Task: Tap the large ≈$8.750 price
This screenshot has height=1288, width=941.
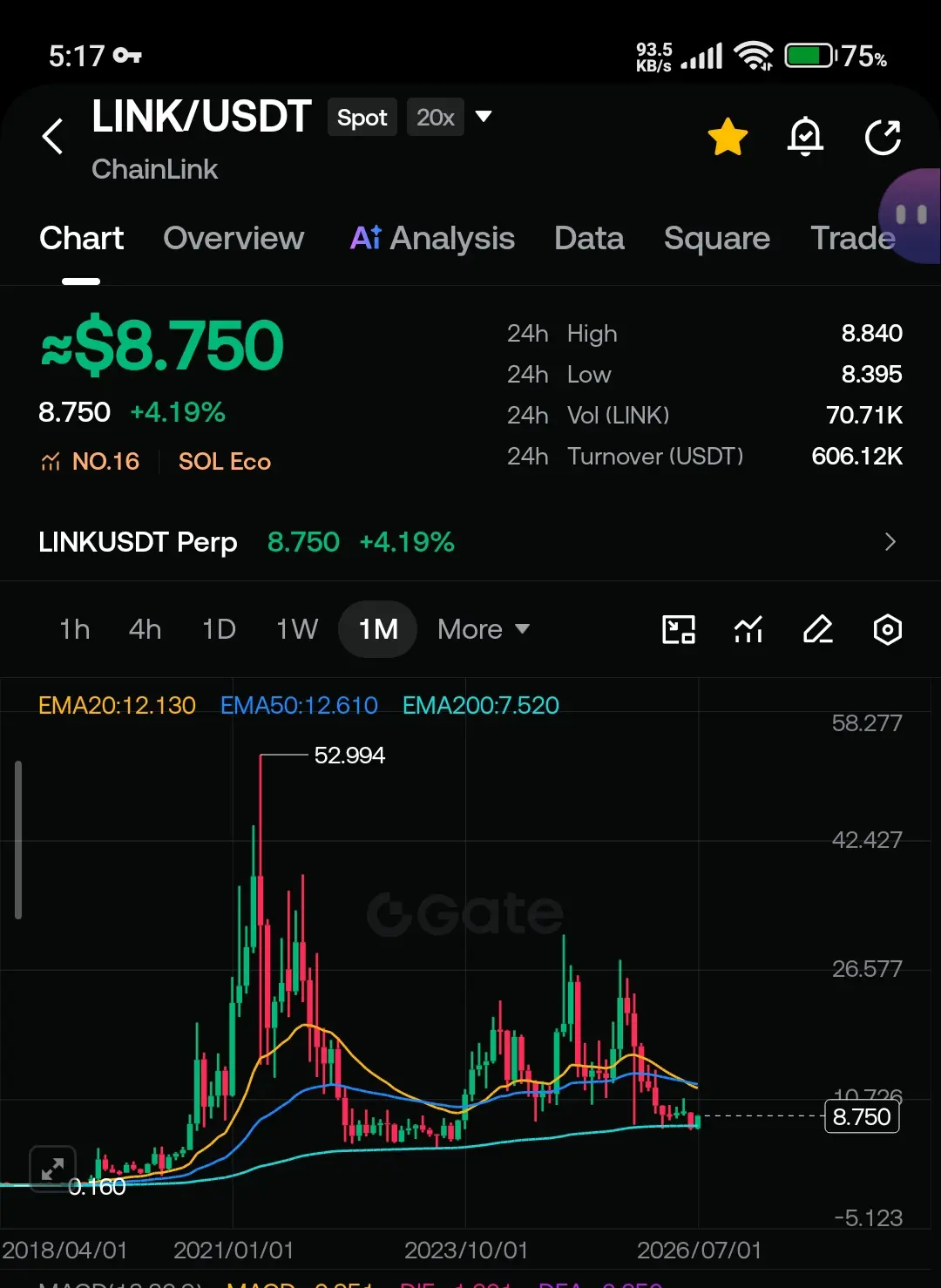Action: click(162, 345)
